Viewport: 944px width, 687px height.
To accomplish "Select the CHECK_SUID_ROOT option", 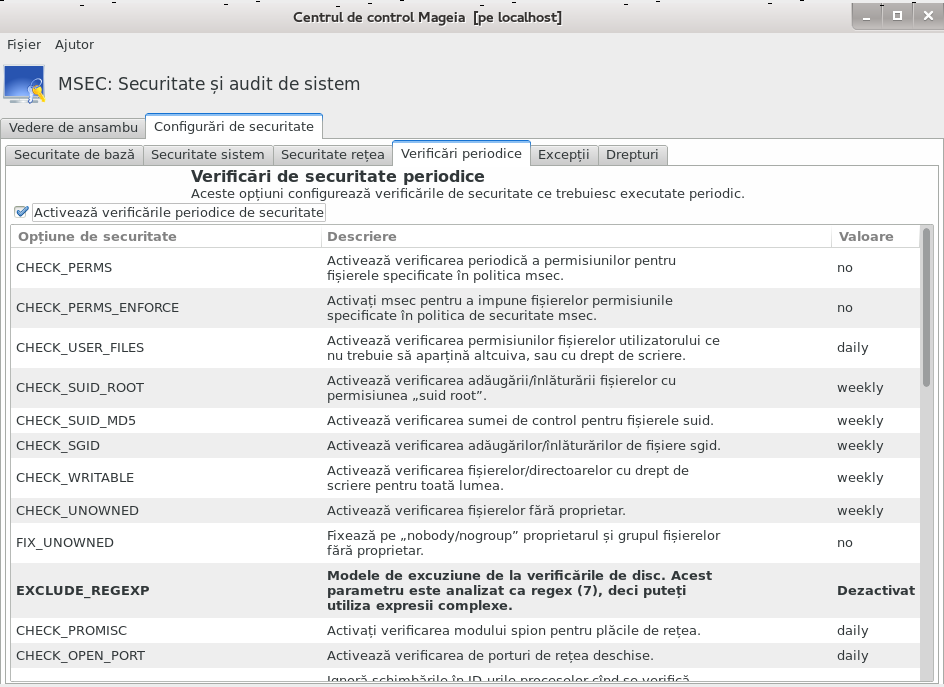I will [465, 388].
